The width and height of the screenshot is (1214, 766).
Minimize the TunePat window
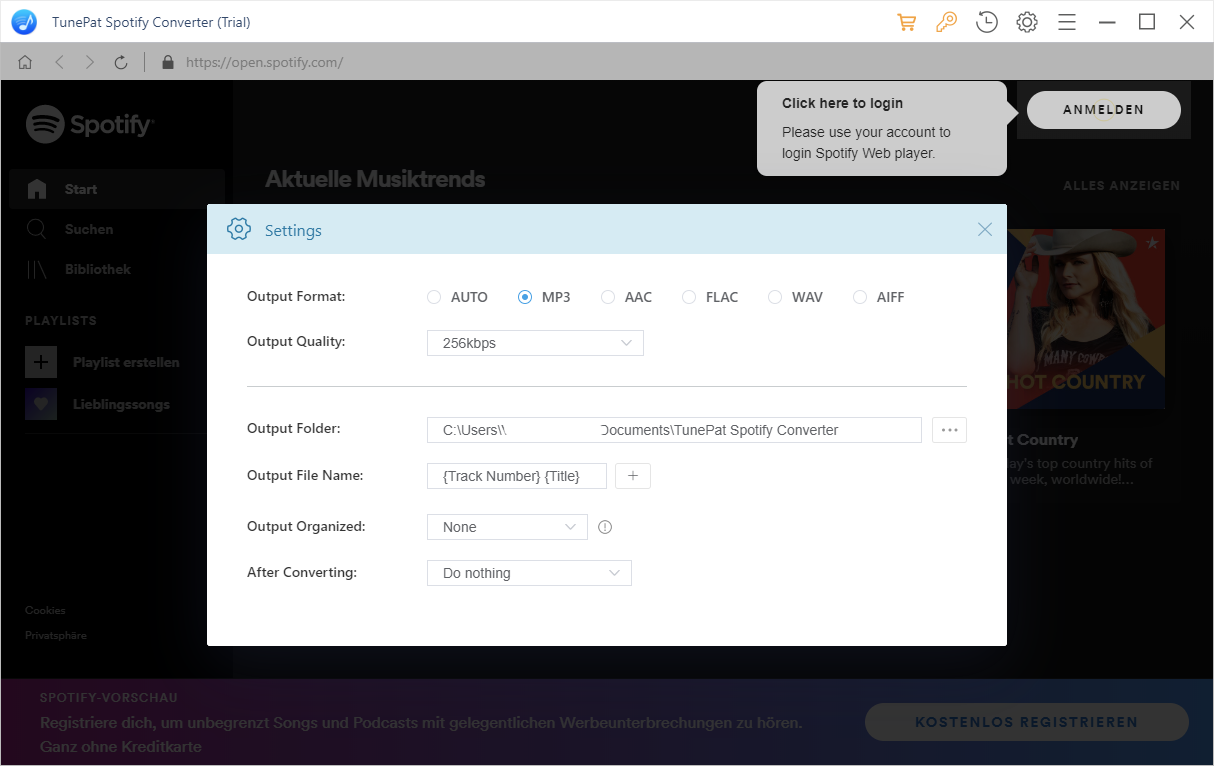(x=1107, y=22)
